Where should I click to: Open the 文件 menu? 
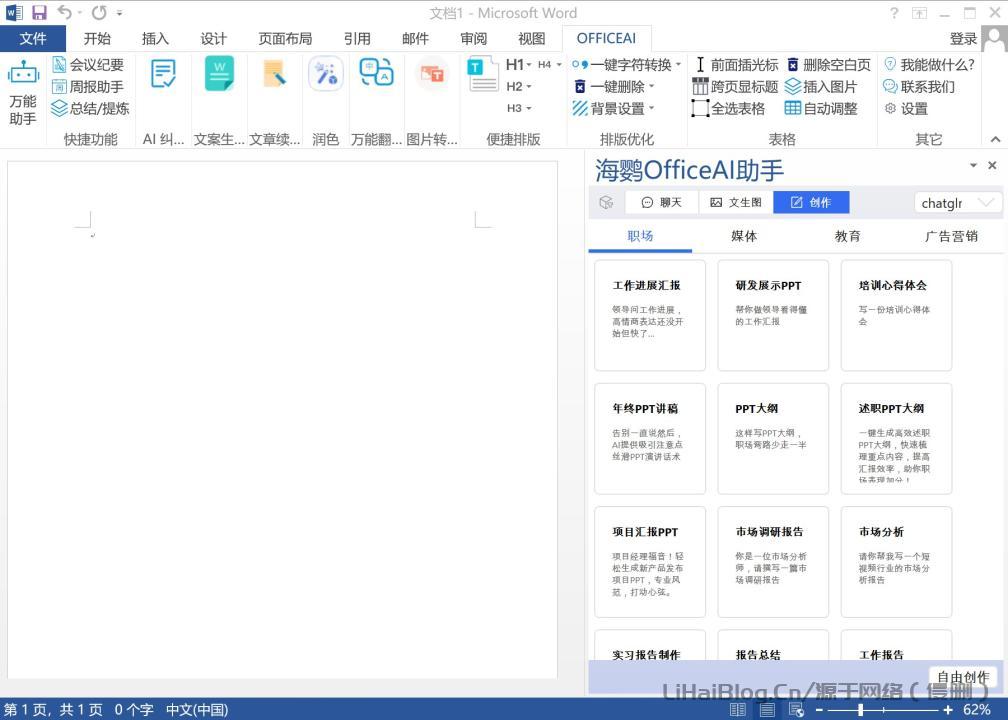point(33,39)
